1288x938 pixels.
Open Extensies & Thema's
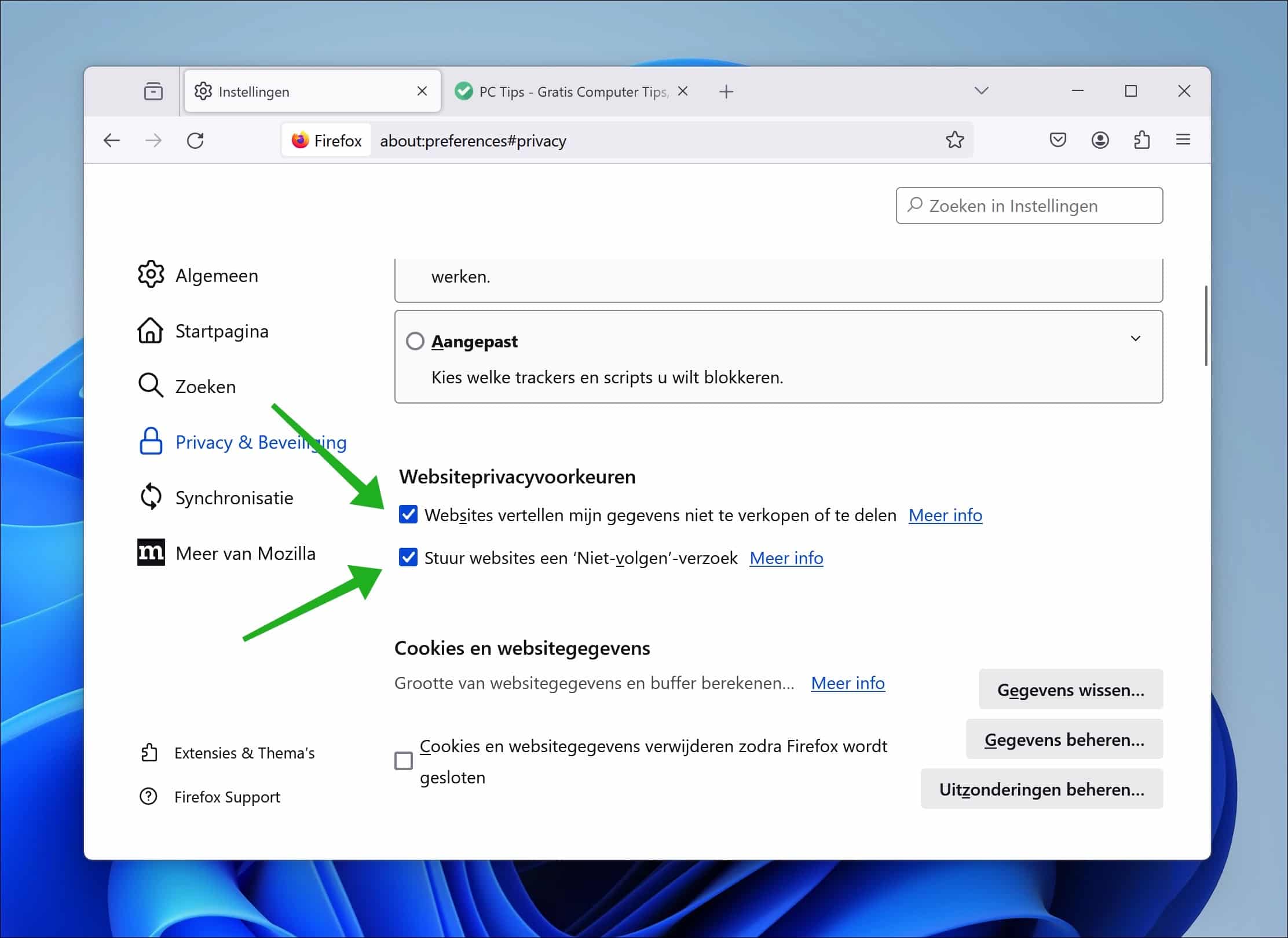click(x=244, y=753)
